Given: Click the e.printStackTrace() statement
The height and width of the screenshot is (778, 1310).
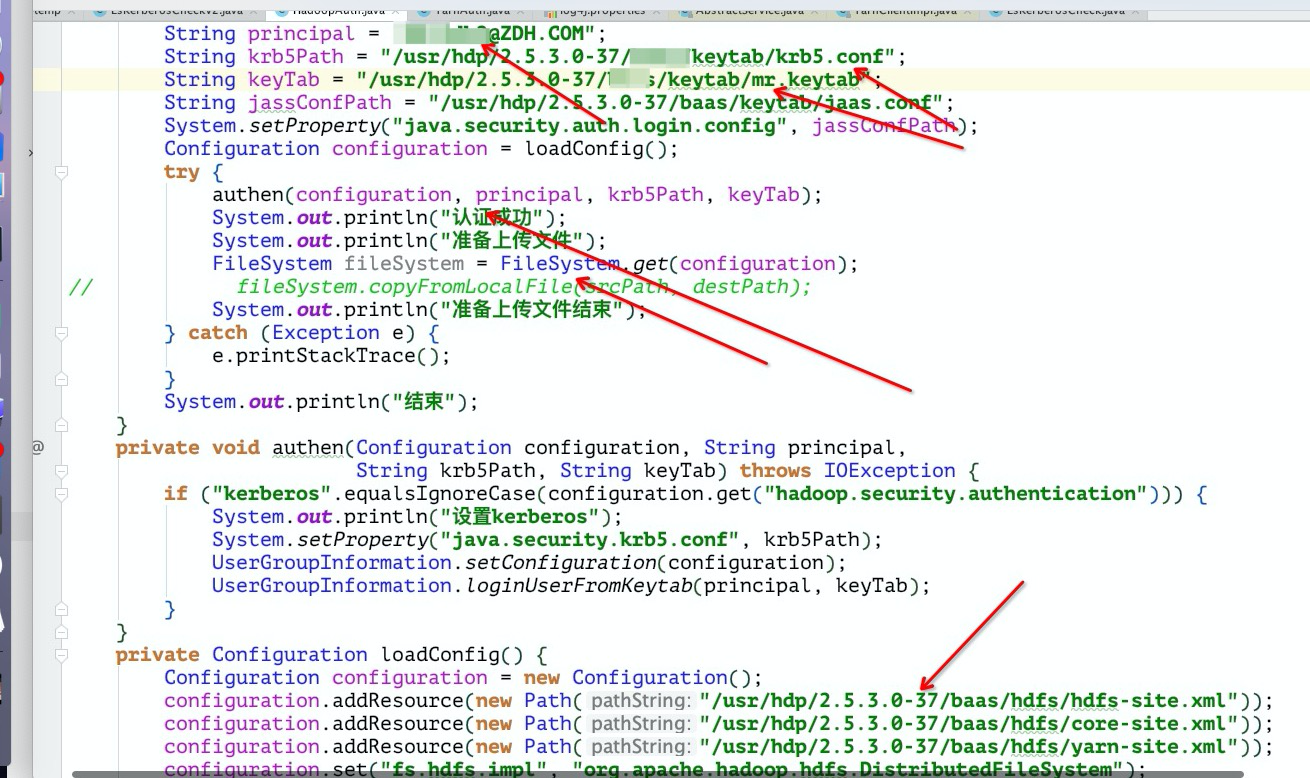Looking at the screenshot, I should pyautogui.click(x=330, y=356).
